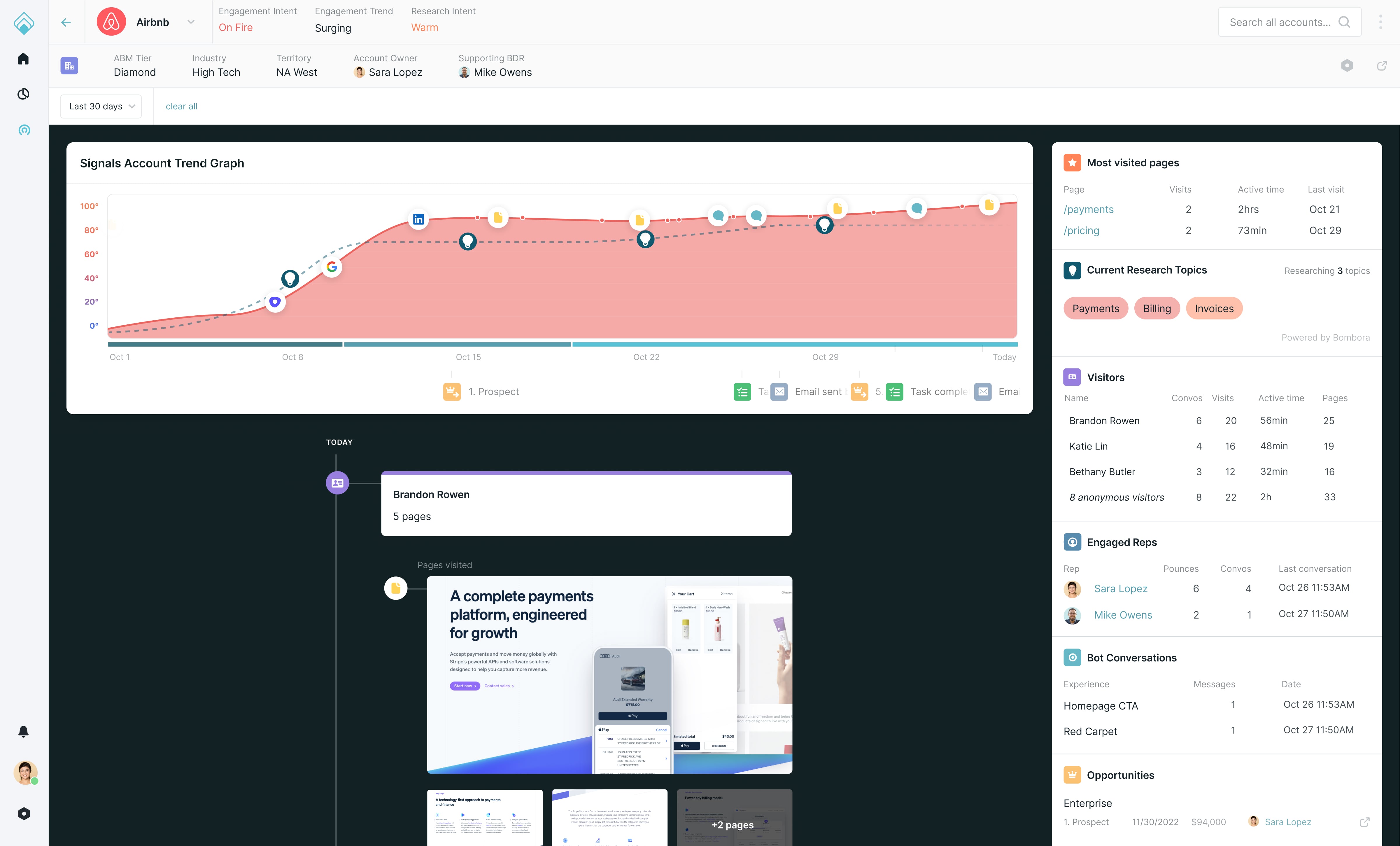Image resolution: width=1400 pixels, height=846 pixels.
Task: Click the Task completed checklist icon
Action: point(894,392)
